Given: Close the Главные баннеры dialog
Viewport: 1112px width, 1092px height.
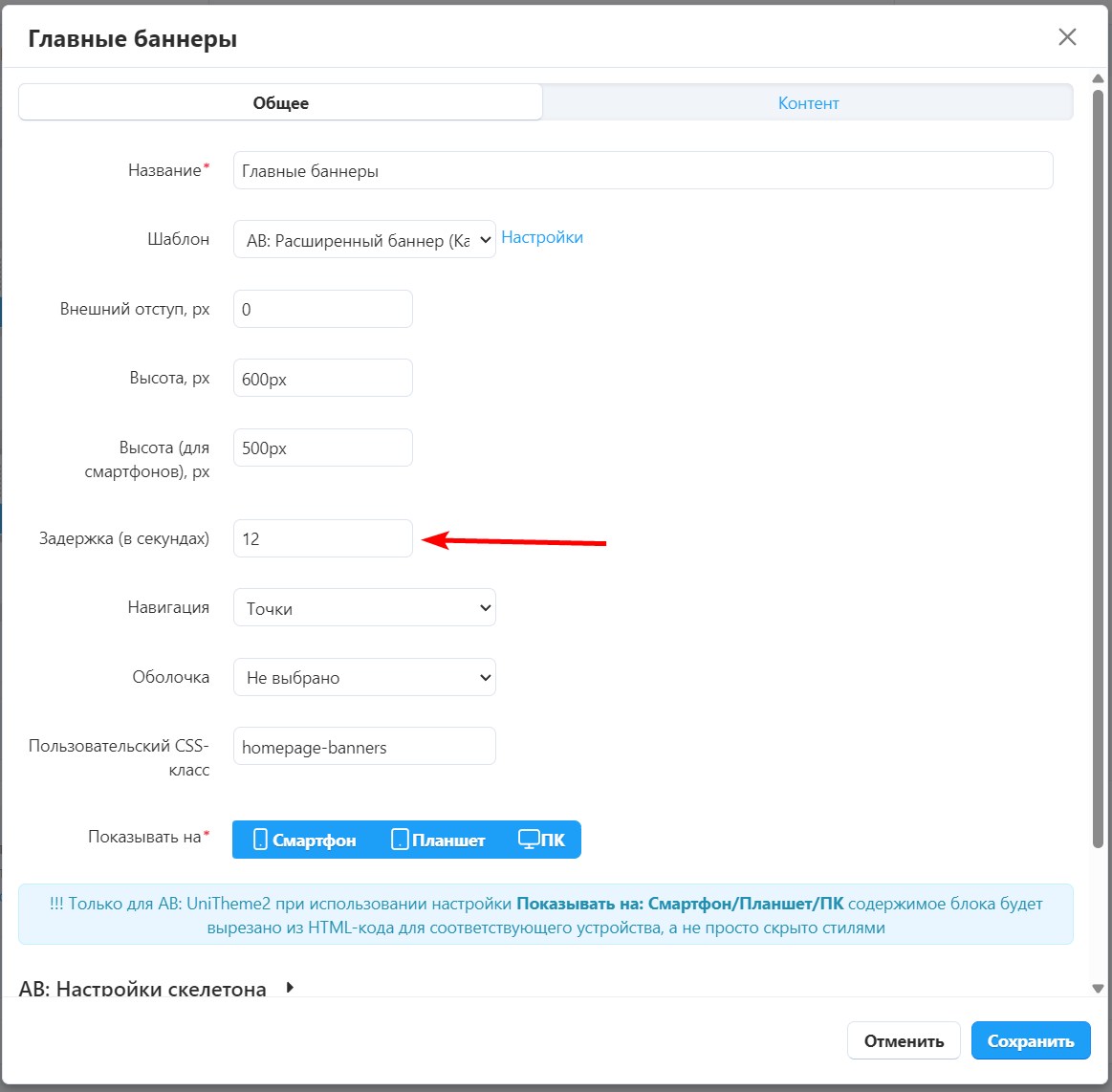Looking at the screenshot, I should (1067, 37).
